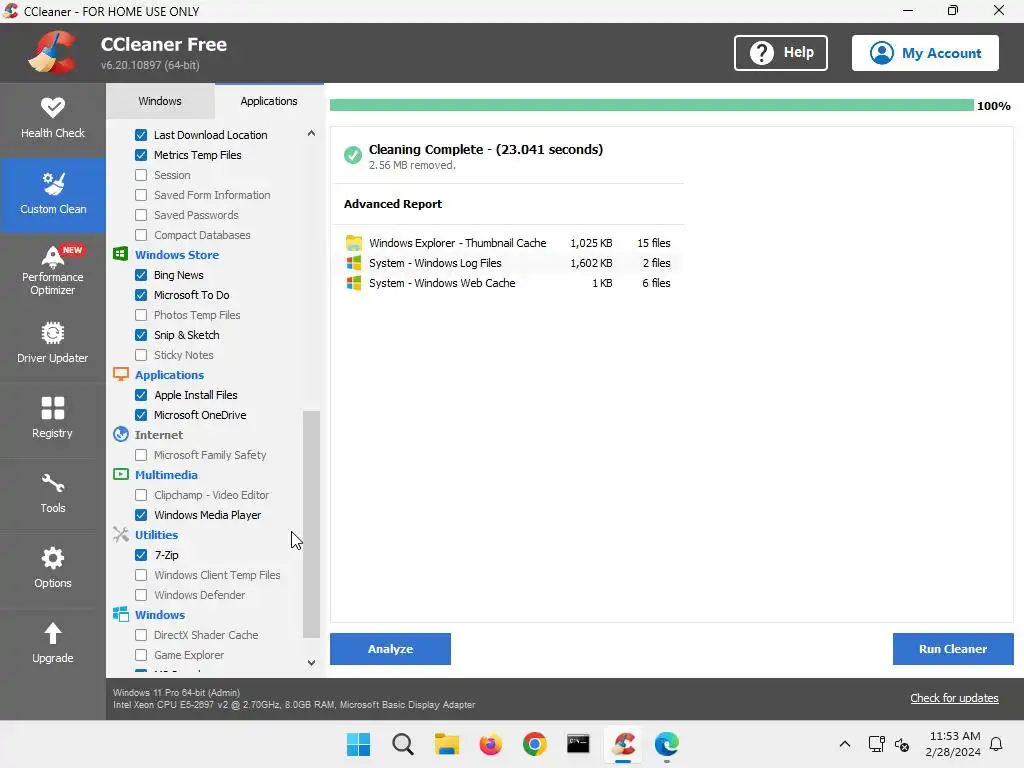Check DirectX Shader Cache

click(x=141, y=635)
